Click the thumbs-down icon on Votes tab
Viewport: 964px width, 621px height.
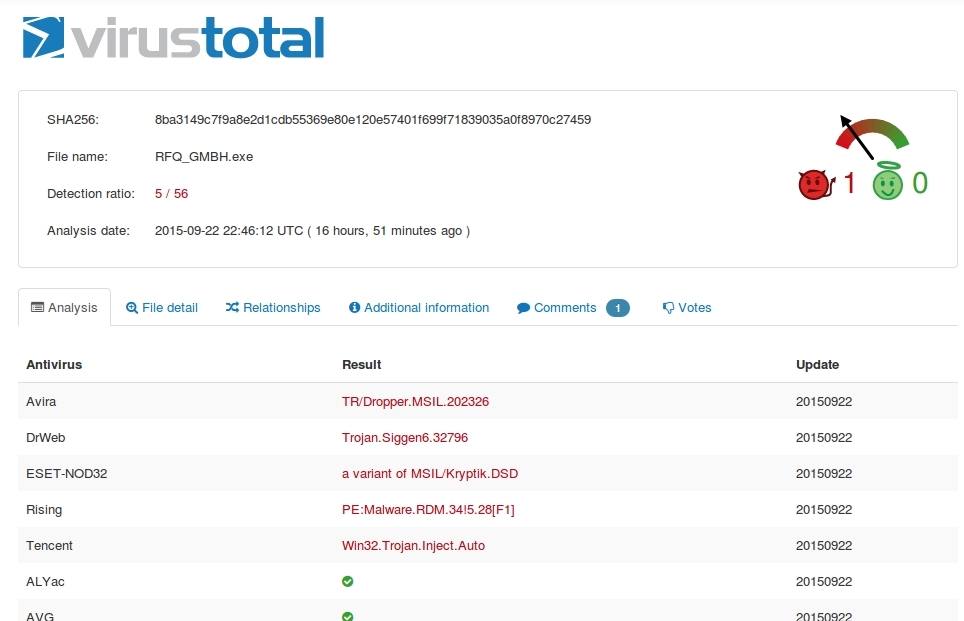point(668,308)
